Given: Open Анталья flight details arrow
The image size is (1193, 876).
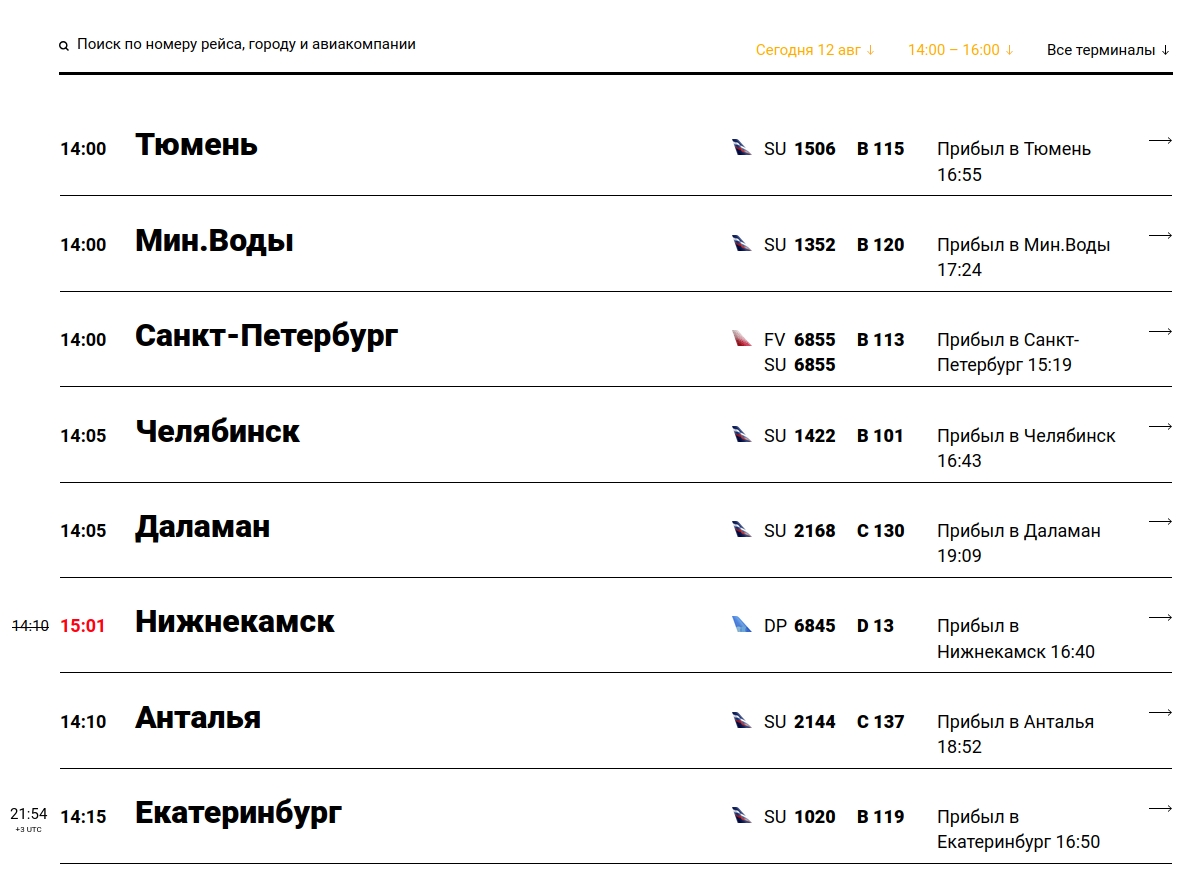Looking at the screenshot, I should [1160, 712].
